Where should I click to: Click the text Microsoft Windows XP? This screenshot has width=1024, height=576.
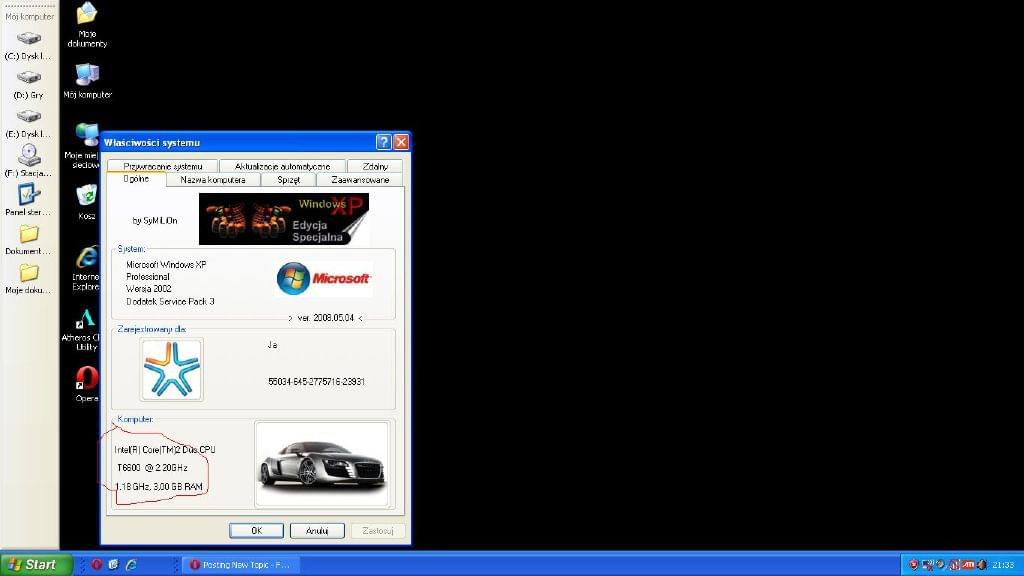click(x=166, y=264)
